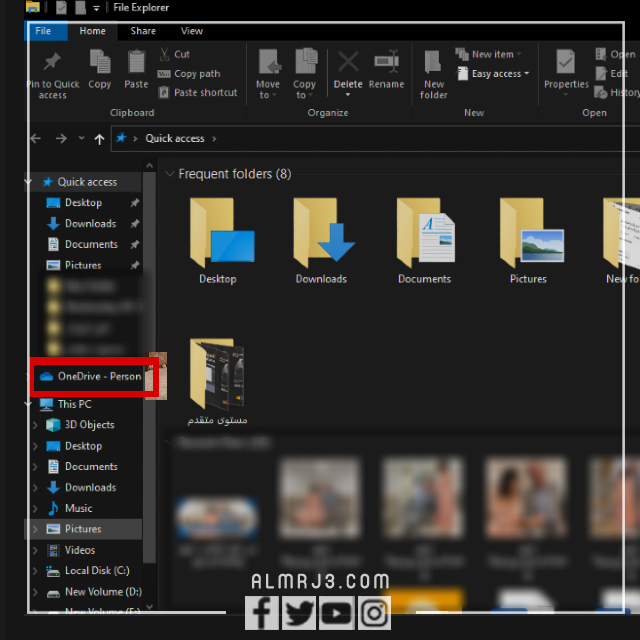Open the Quick Access Toolbar customize dropdown
This screenshot has height=640, width=640.
pyautogui.click(x=96, y=8)
